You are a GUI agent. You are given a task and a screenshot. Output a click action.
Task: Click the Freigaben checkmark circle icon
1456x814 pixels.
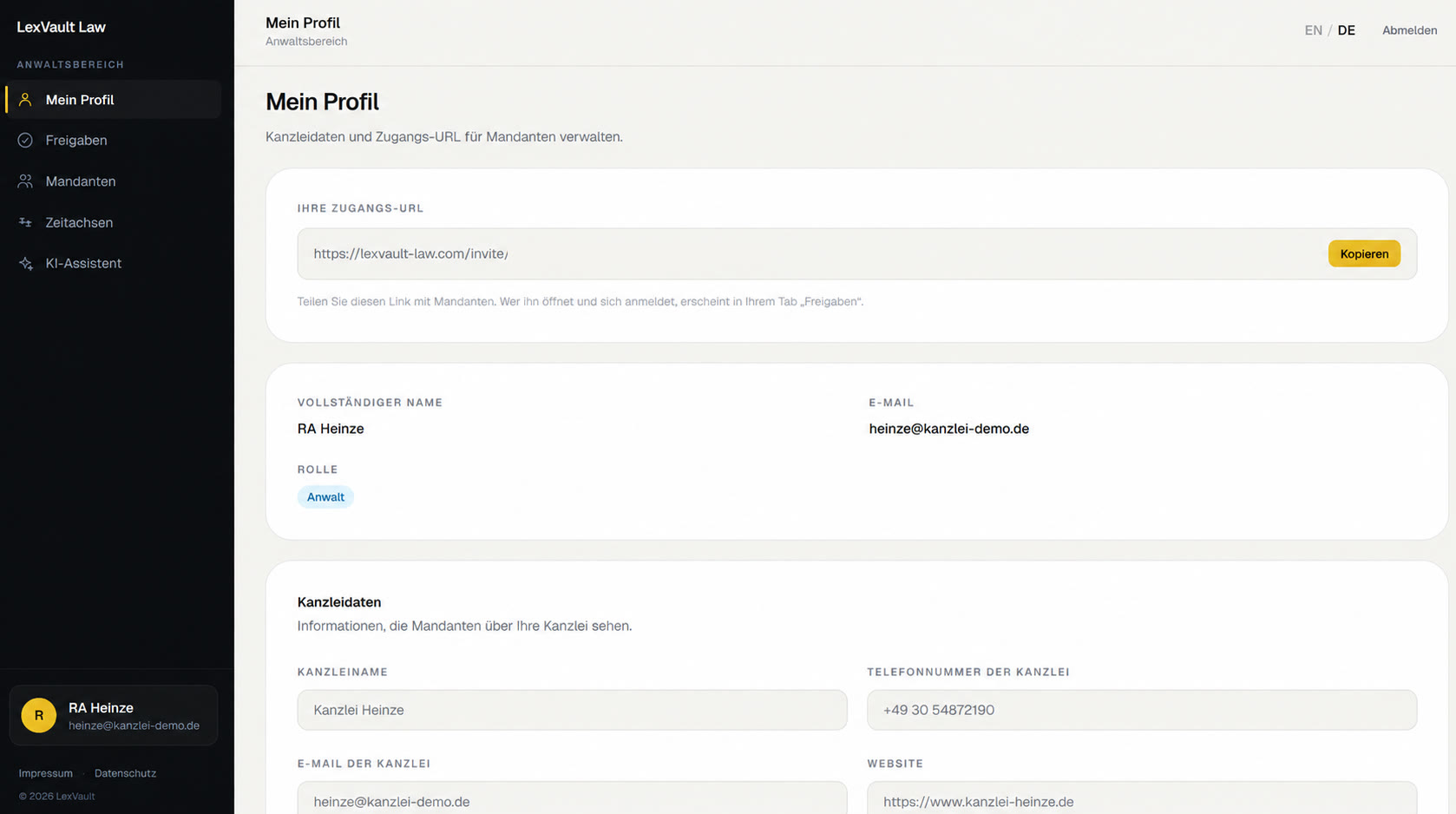pos(25,141)
